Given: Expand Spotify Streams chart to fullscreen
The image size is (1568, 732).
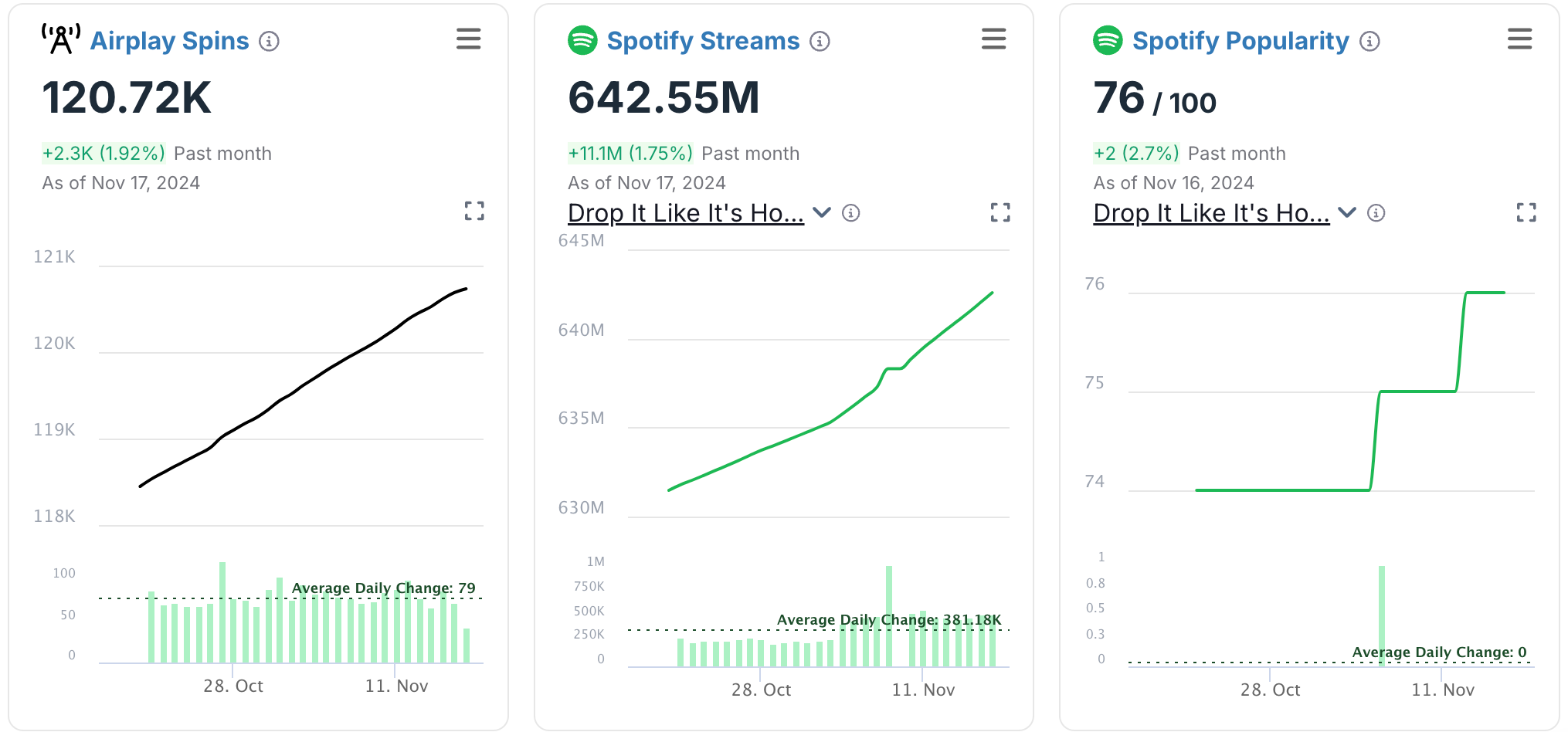Looking at the screenshot, I should (1000, 212).
